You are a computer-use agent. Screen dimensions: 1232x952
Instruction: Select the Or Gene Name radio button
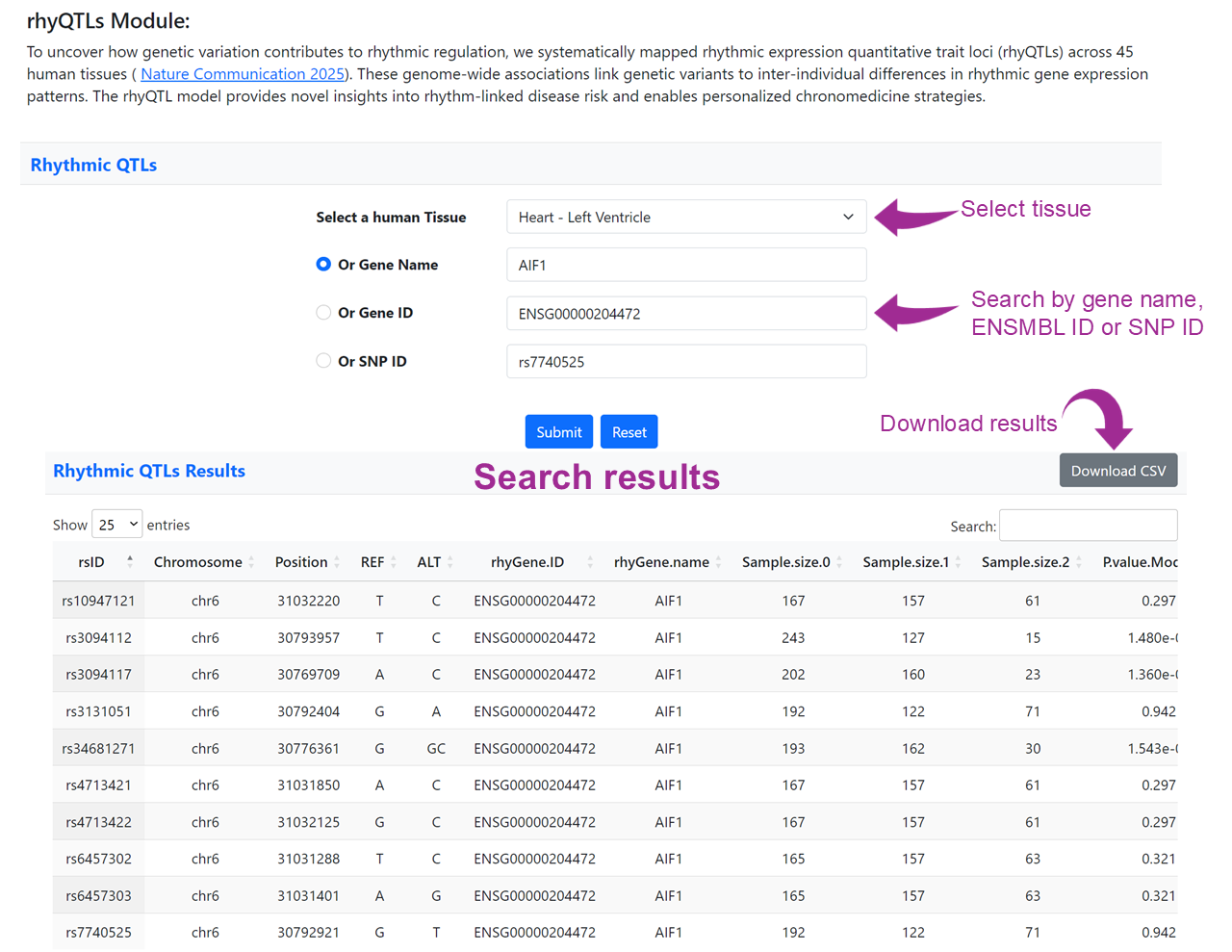[x=323, y=265]
